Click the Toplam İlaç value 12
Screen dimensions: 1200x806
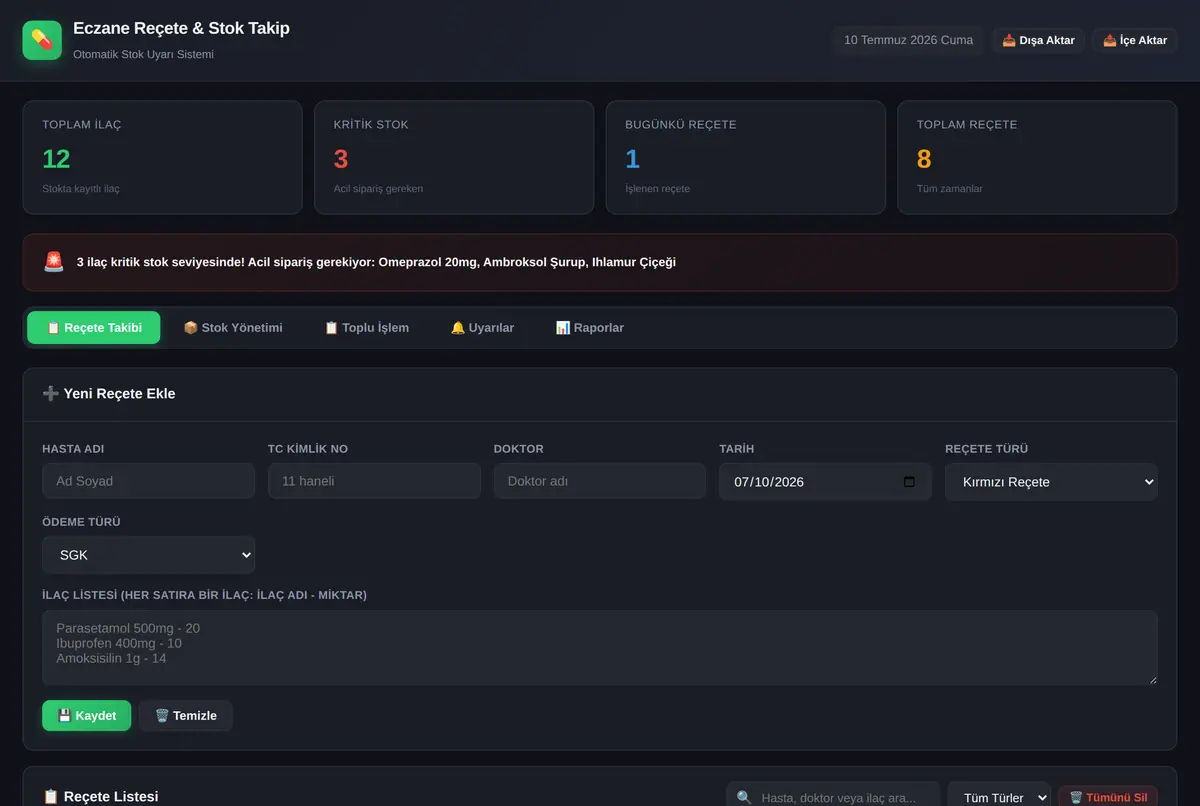coord(56,159)
